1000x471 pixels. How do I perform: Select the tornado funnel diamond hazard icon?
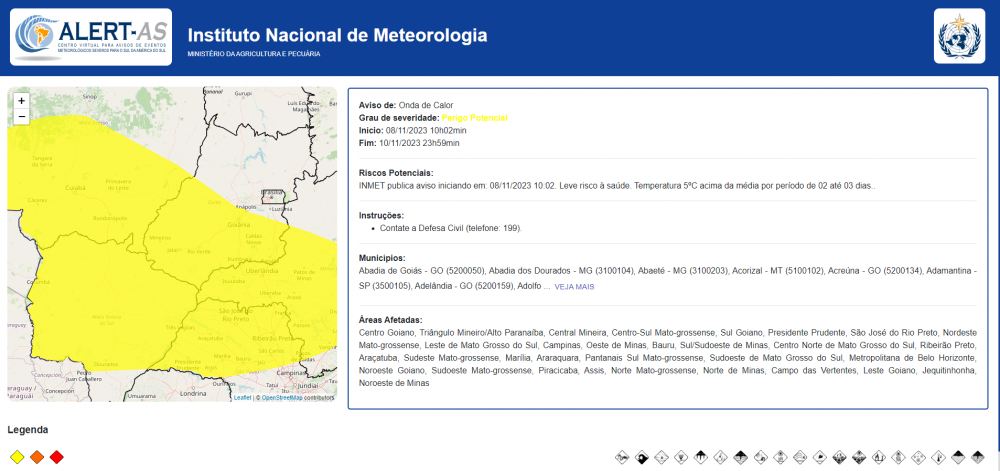click(681, 457)
